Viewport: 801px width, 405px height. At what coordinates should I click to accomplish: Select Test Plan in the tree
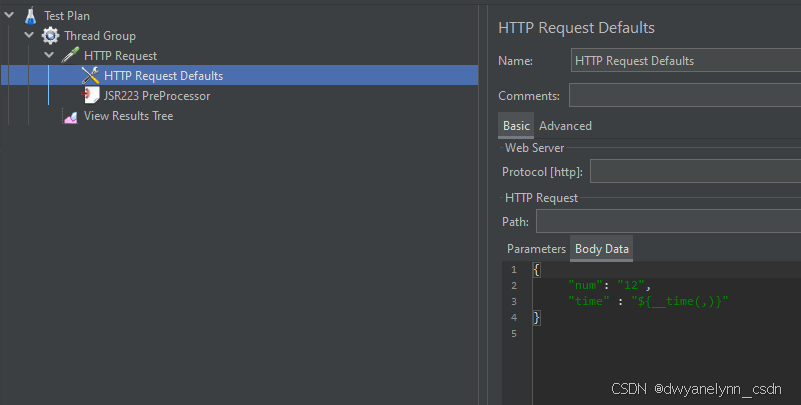pos(67,16)
